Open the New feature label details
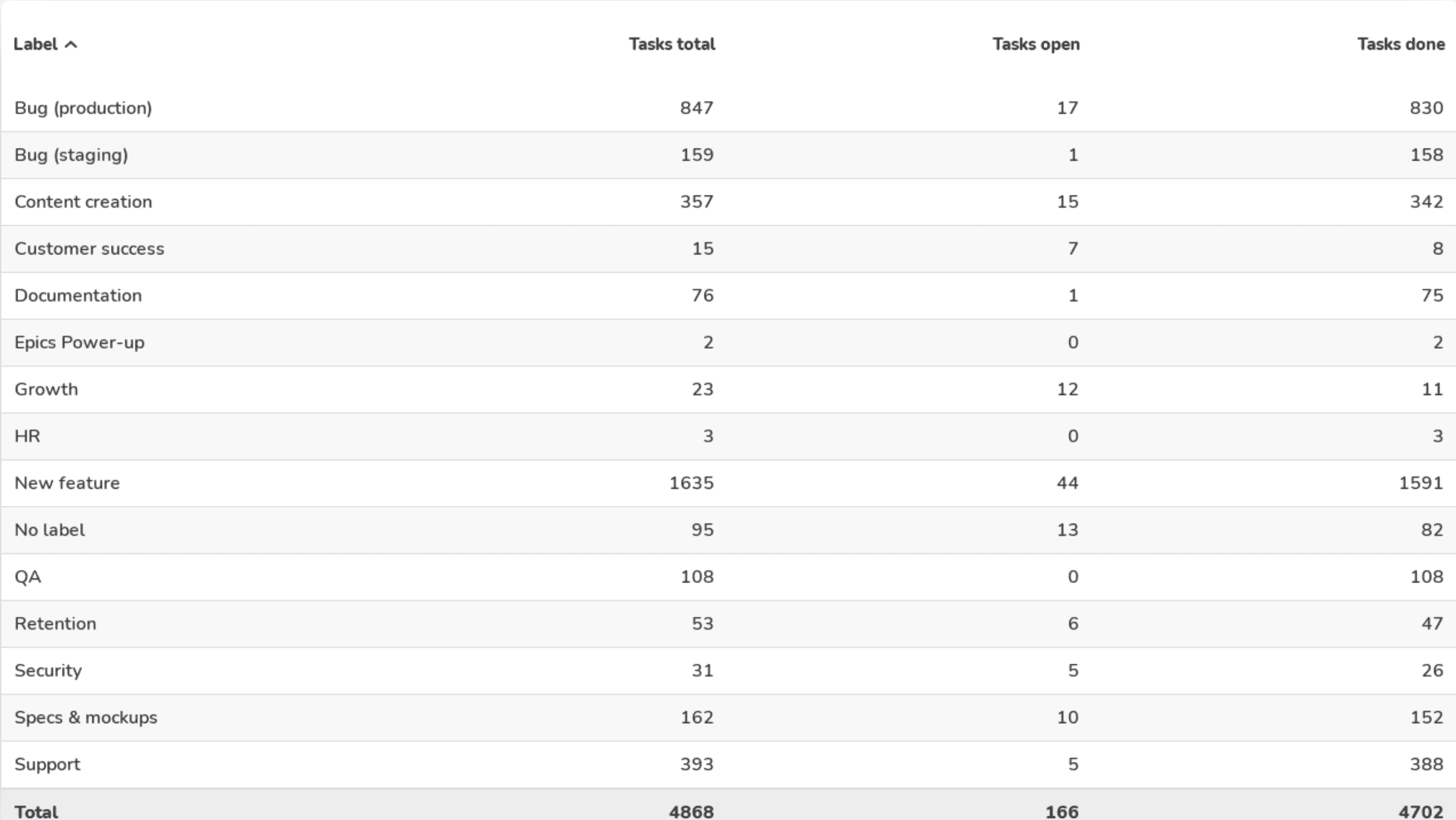The image size is (1456, 820). (x=68, y=483)
